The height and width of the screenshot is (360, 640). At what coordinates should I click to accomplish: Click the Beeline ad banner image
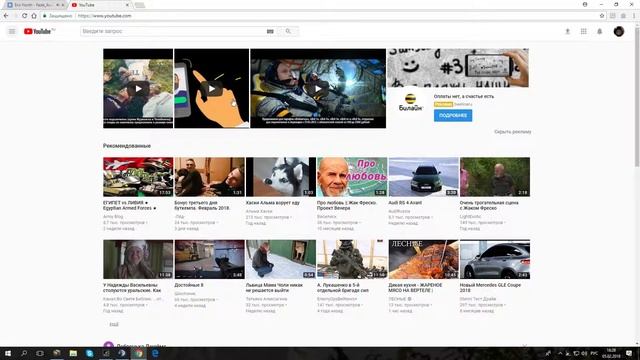(458, 68)
